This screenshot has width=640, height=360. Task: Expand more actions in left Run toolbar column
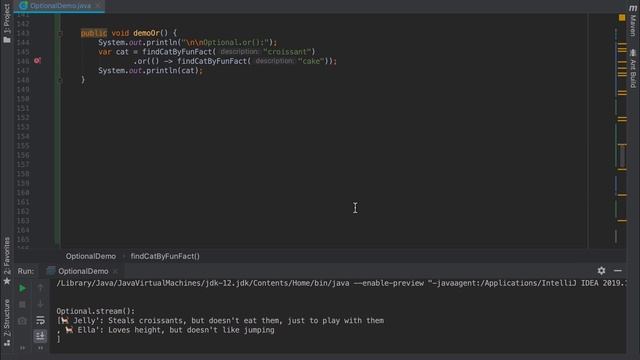[22, 348]
